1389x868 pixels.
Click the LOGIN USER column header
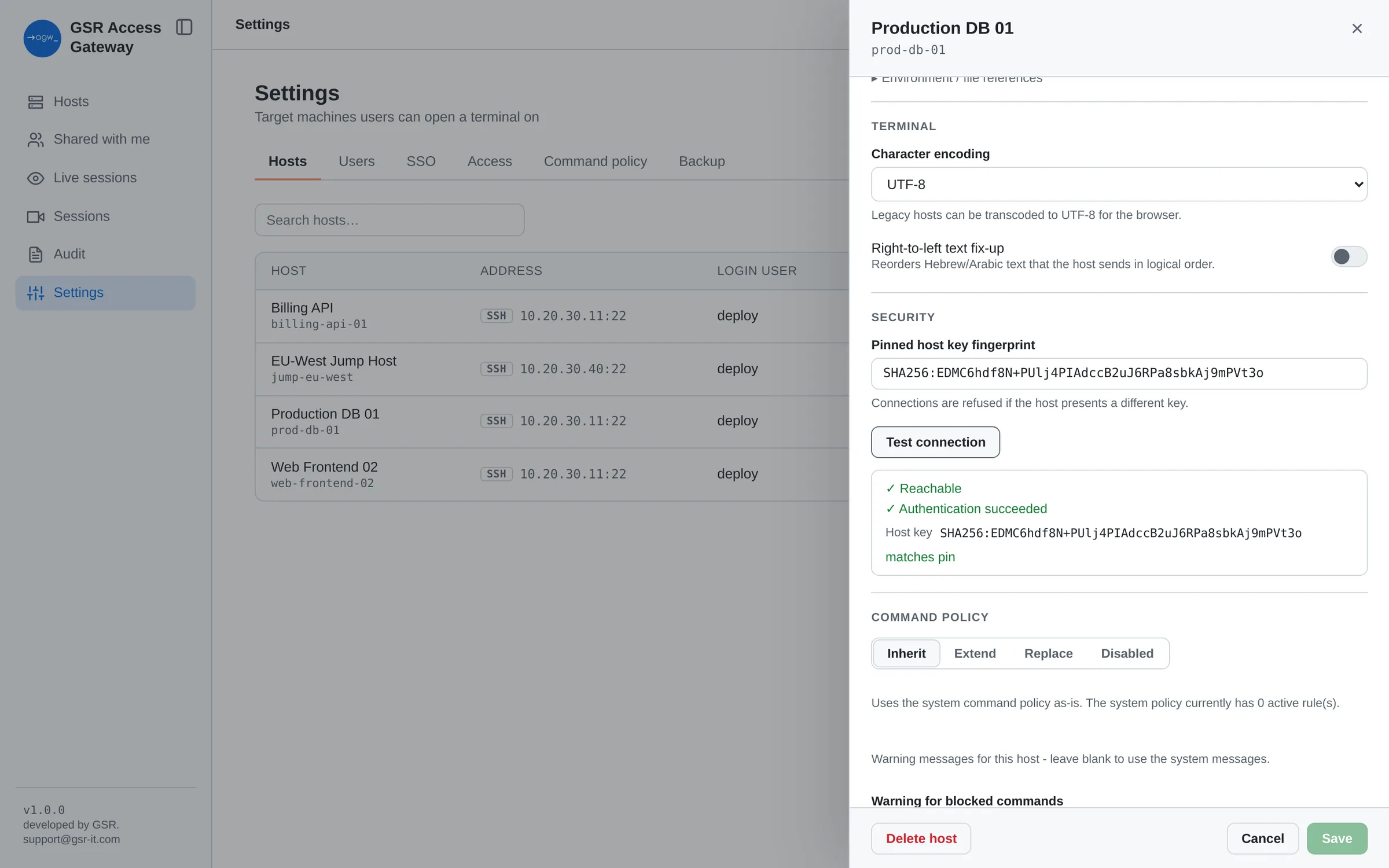(x=756, y=271)
